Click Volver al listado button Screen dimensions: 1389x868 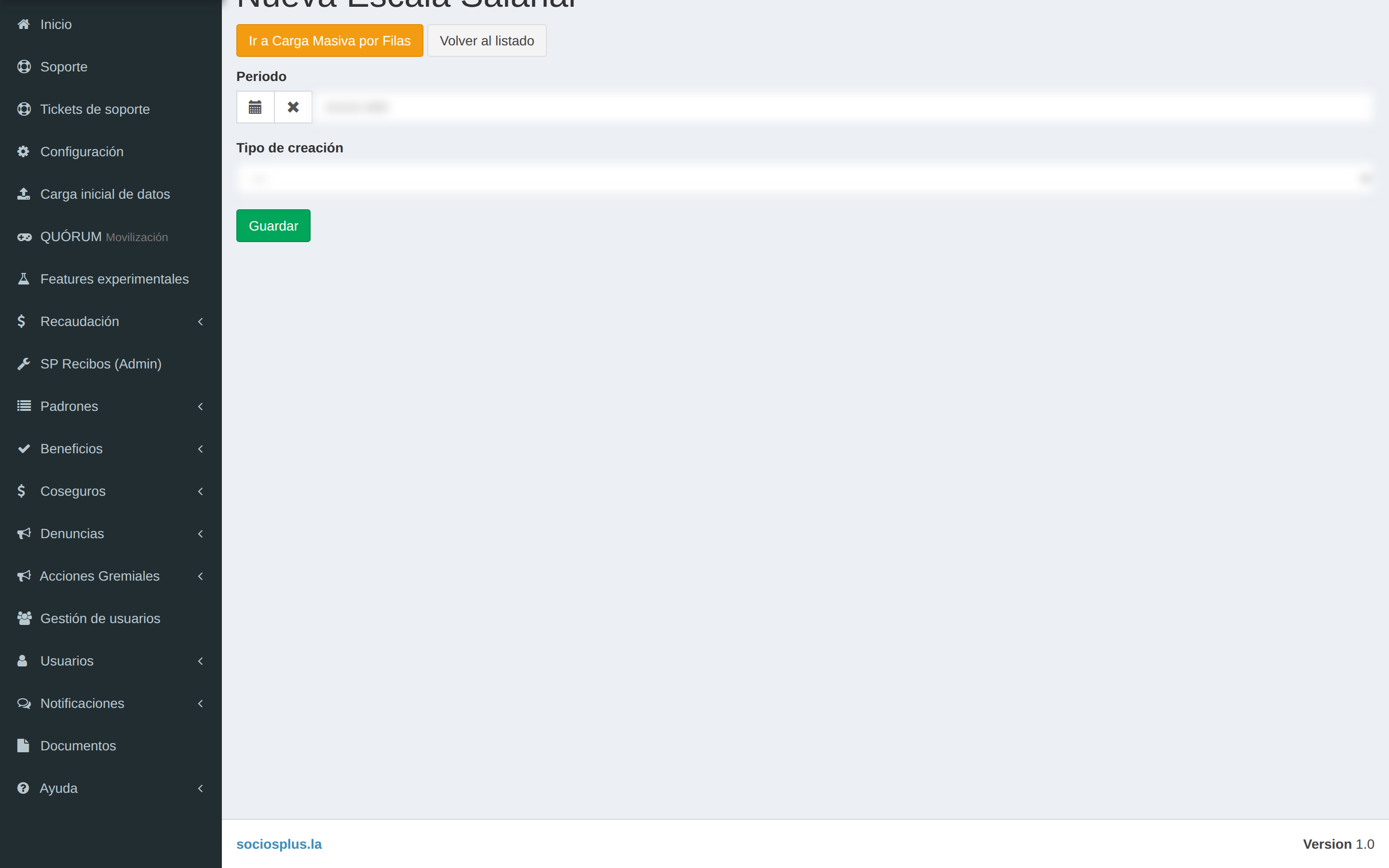point(487,41)
